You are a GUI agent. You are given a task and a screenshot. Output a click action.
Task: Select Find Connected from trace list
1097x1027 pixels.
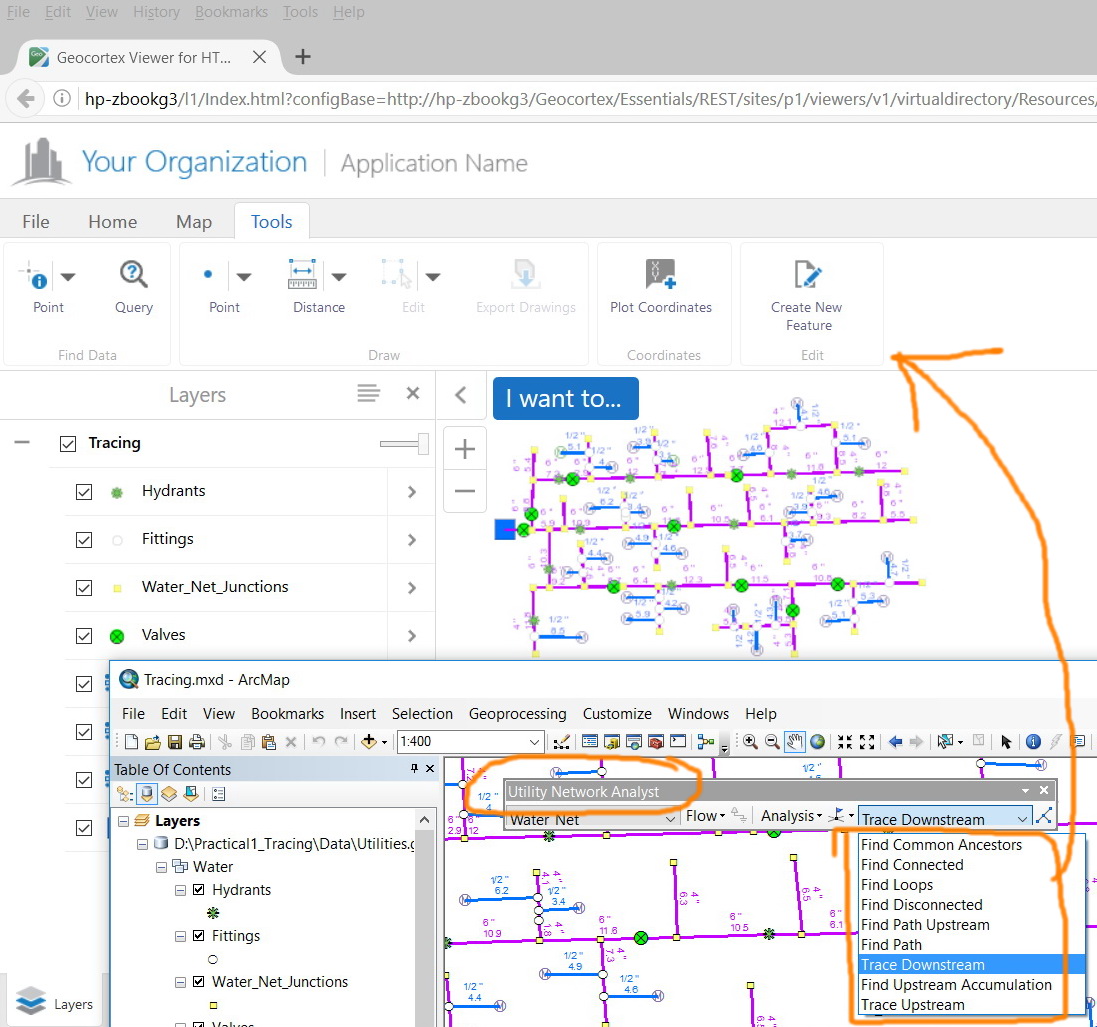(912, 865)
